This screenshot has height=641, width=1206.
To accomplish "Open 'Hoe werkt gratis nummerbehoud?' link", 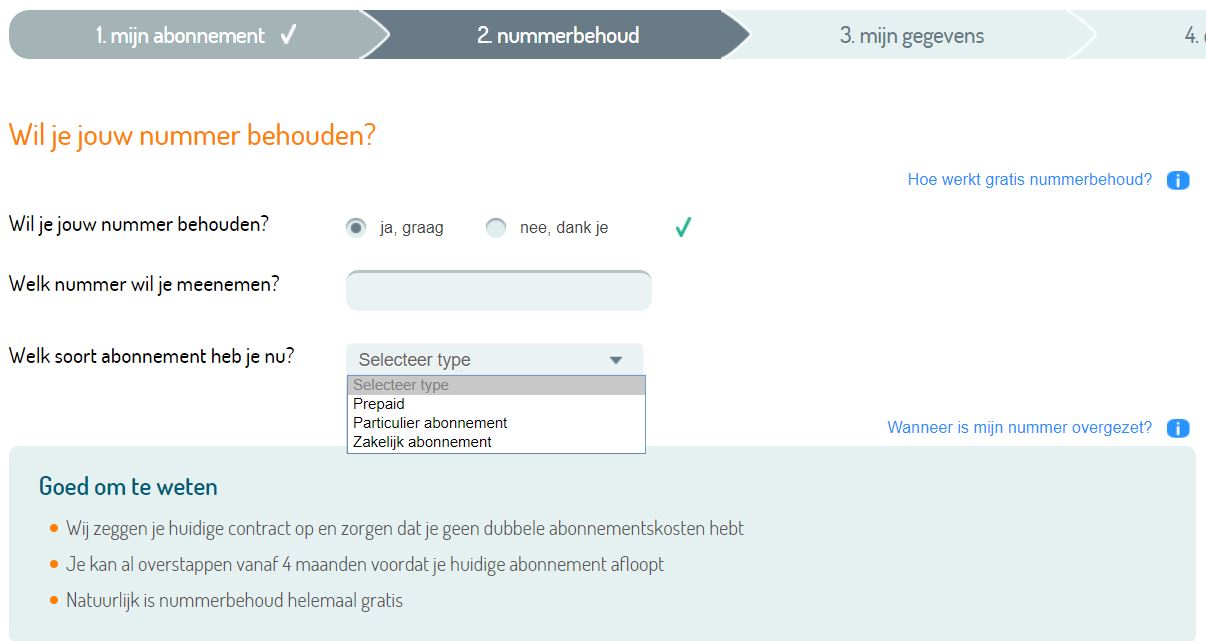I will pos(1027,180).
